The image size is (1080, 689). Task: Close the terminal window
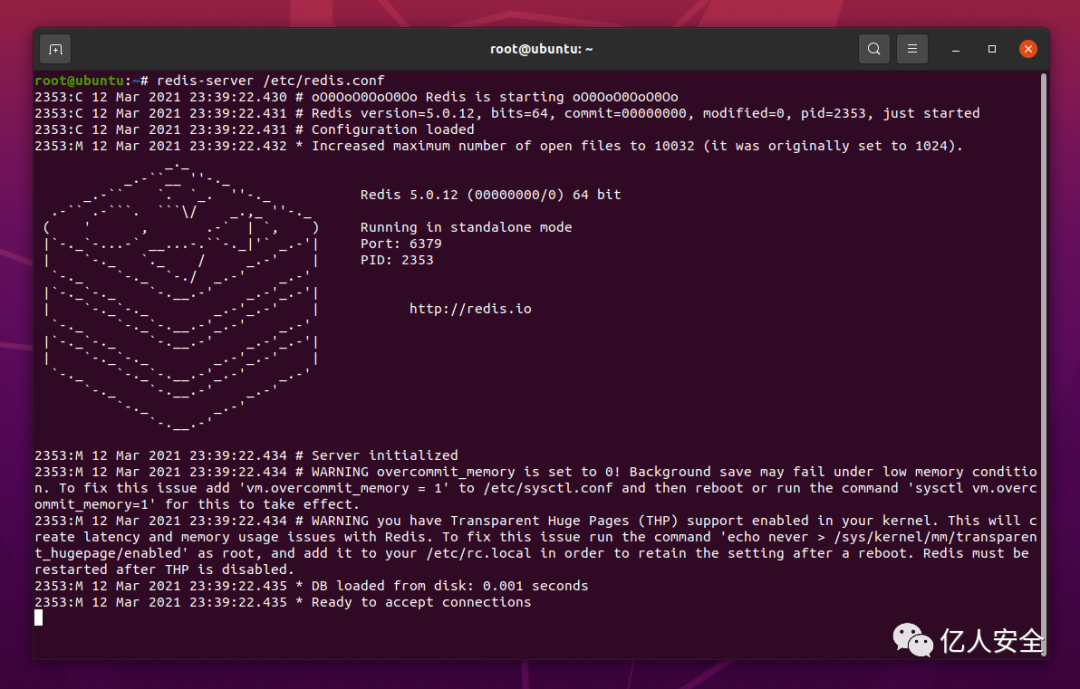point(1028,49)
